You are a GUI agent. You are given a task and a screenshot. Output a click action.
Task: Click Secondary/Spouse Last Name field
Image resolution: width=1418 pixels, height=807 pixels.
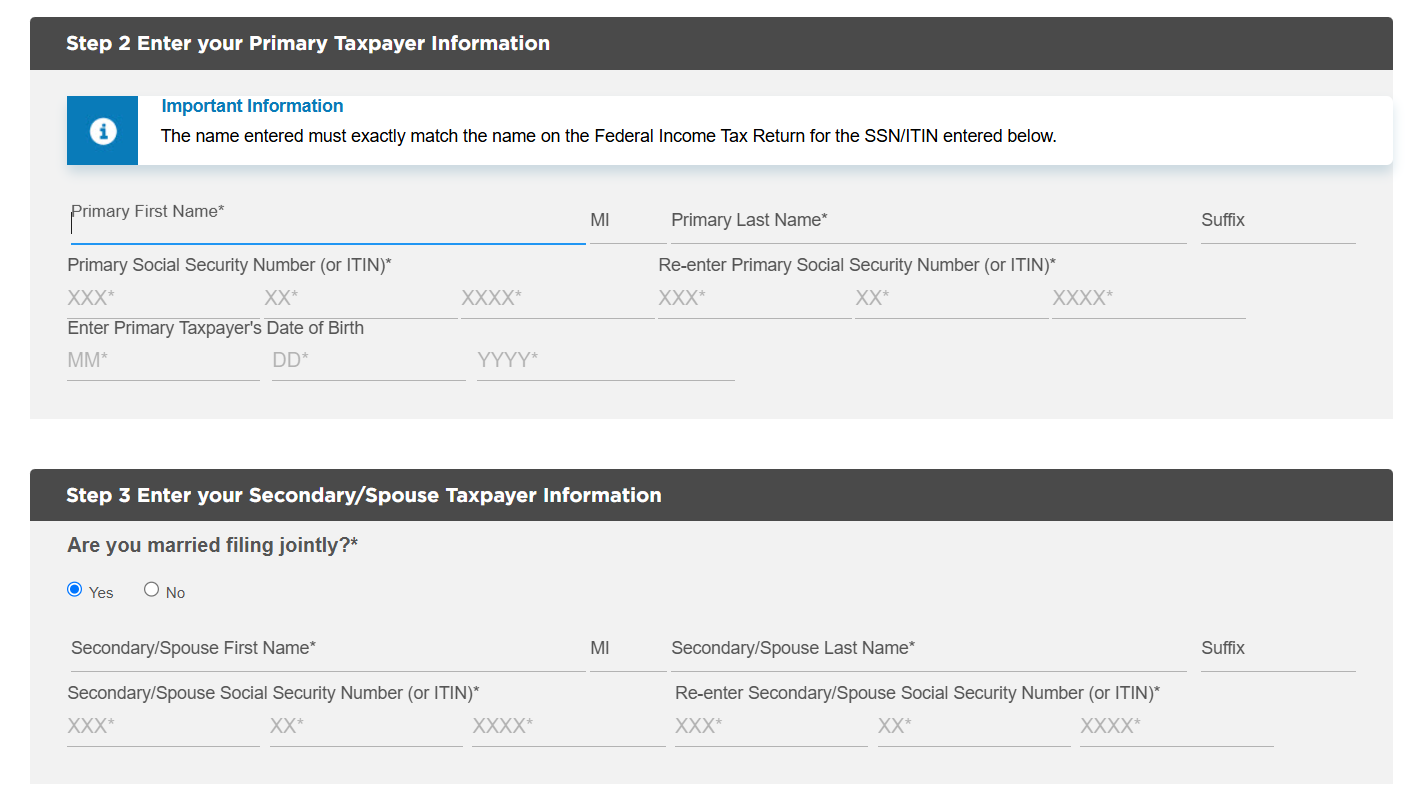point(929,649)
